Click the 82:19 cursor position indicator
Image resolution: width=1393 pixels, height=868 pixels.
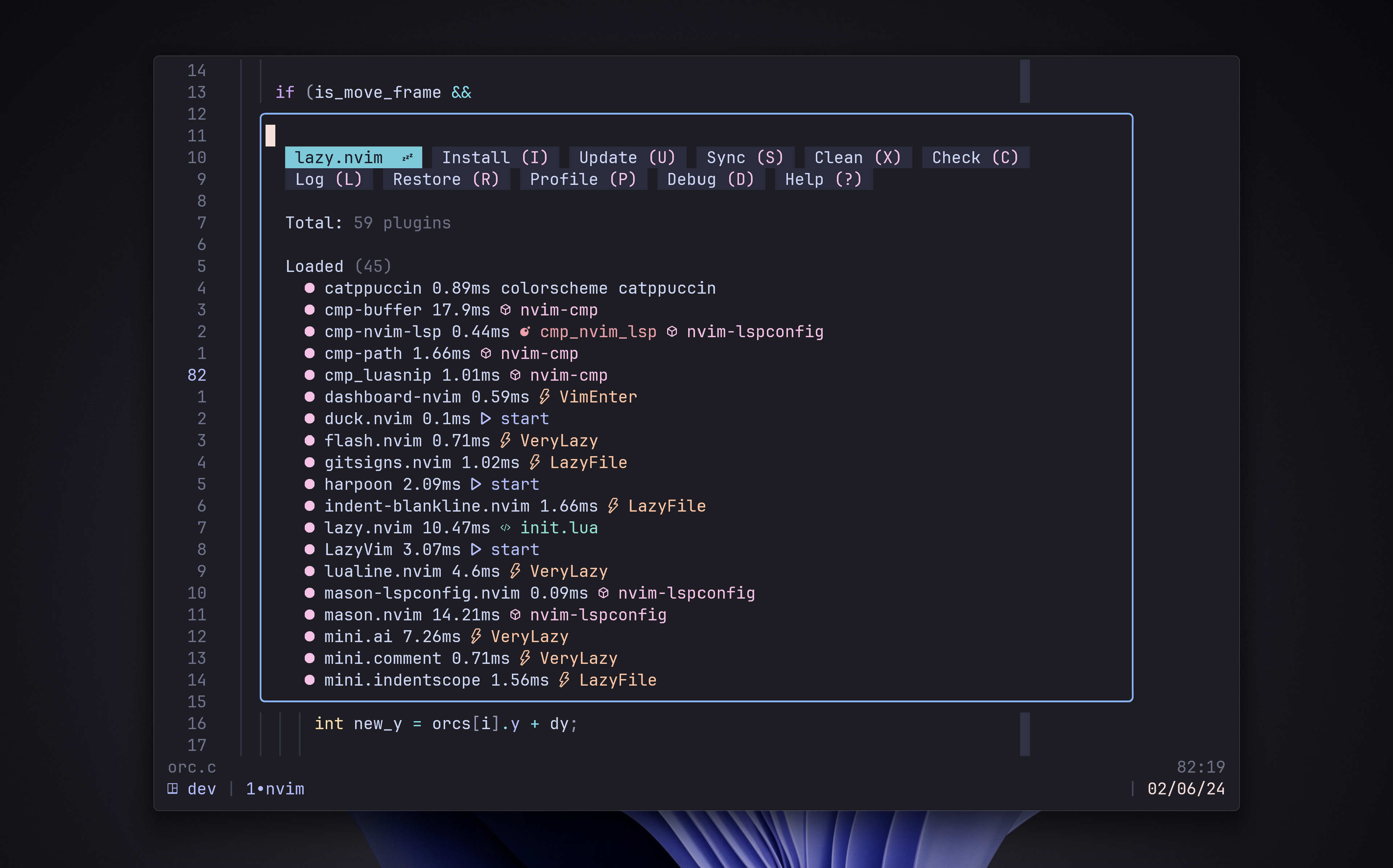coord(1201,767)
